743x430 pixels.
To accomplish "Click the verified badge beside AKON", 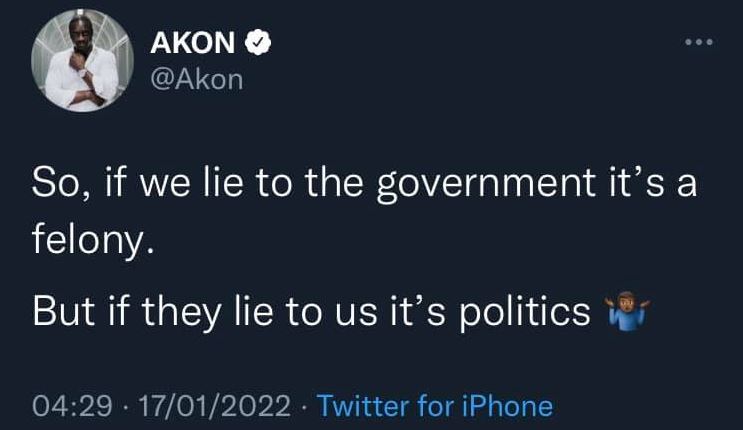I will pyautogui.click(x=258, y=43).
